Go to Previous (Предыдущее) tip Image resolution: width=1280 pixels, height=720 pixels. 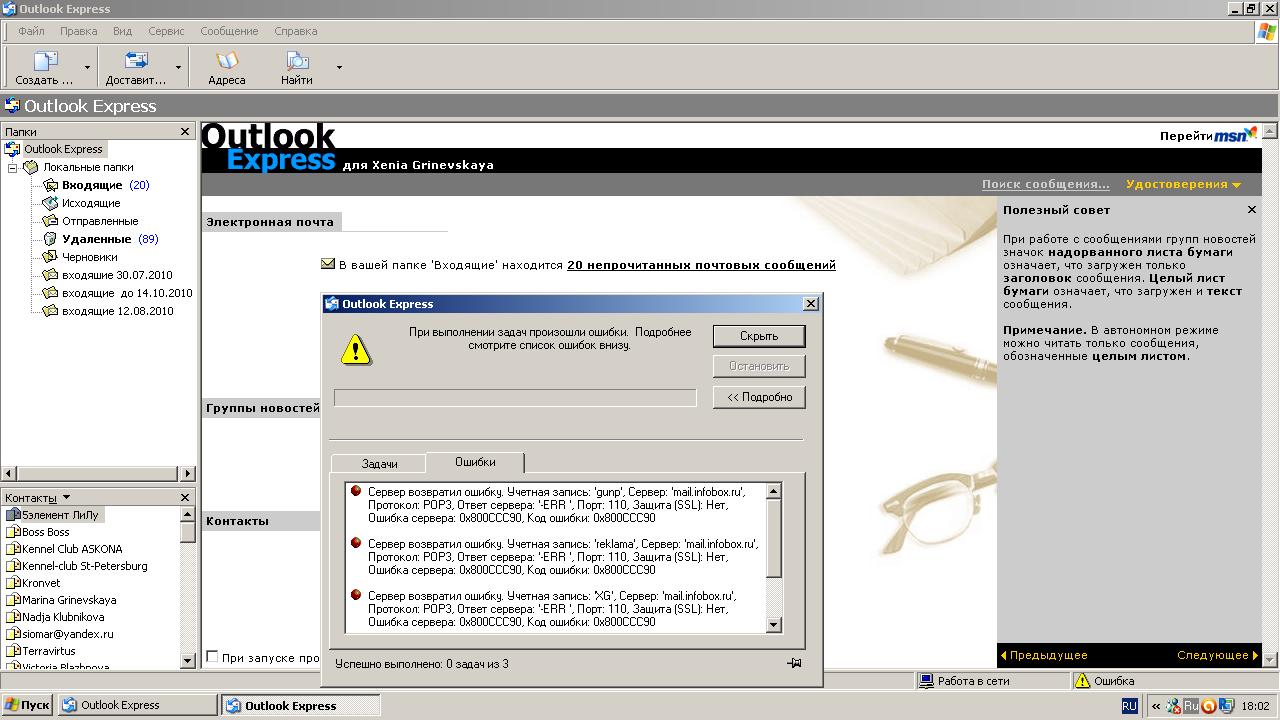[x=1043, y=655]
